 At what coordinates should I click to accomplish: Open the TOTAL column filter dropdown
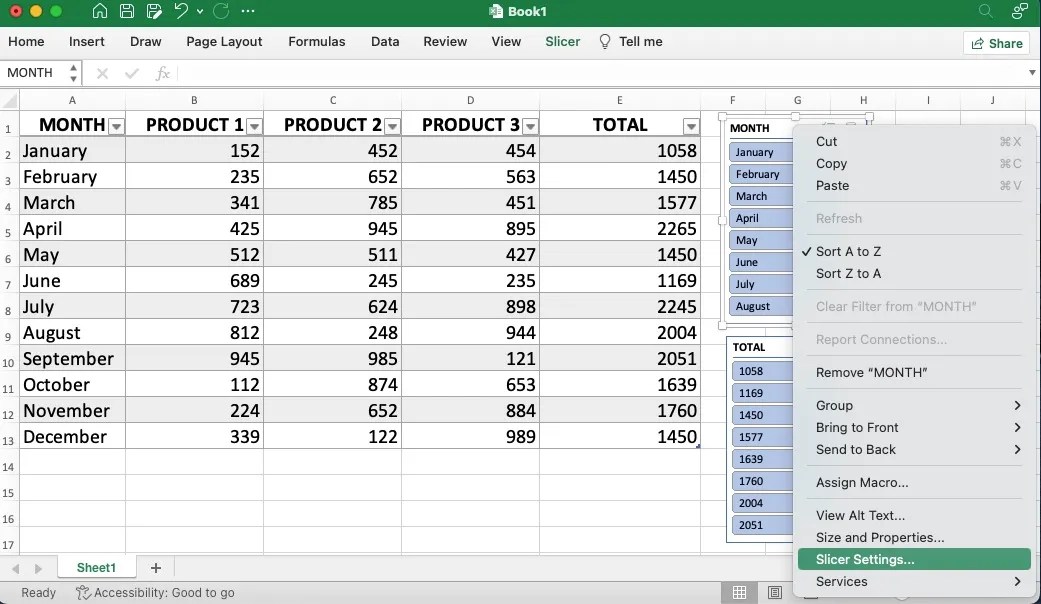pos(690,125)
